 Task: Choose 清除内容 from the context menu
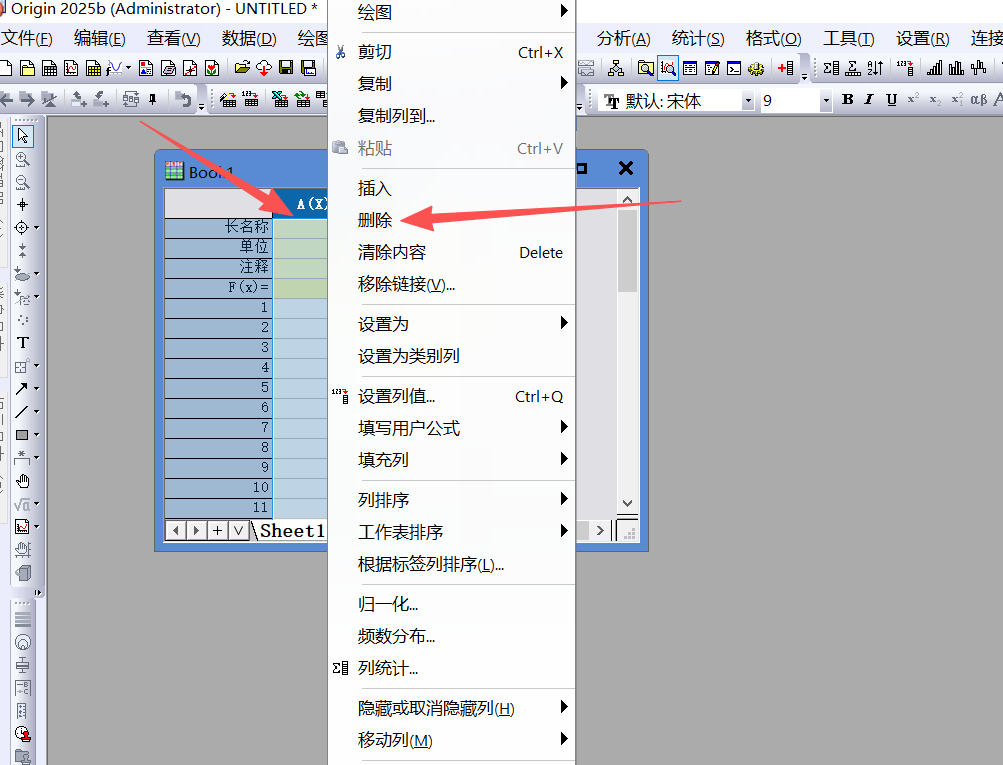[392, 252]
